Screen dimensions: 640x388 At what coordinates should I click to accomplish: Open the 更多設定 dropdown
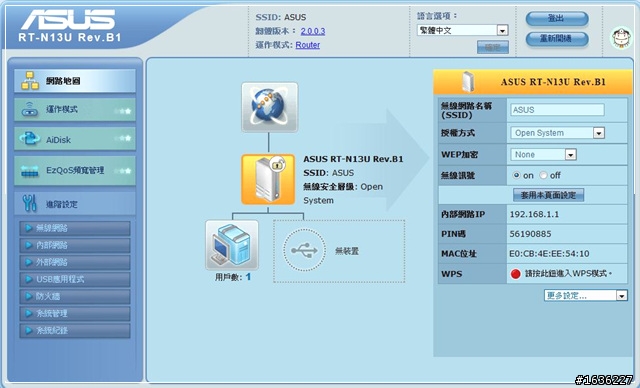[585, 295]
